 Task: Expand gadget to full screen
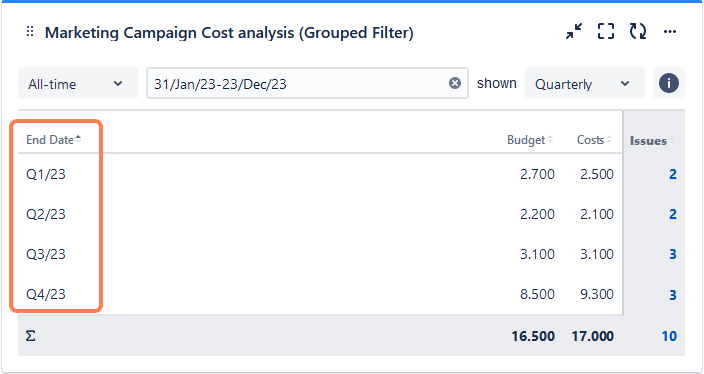point(606,31)
